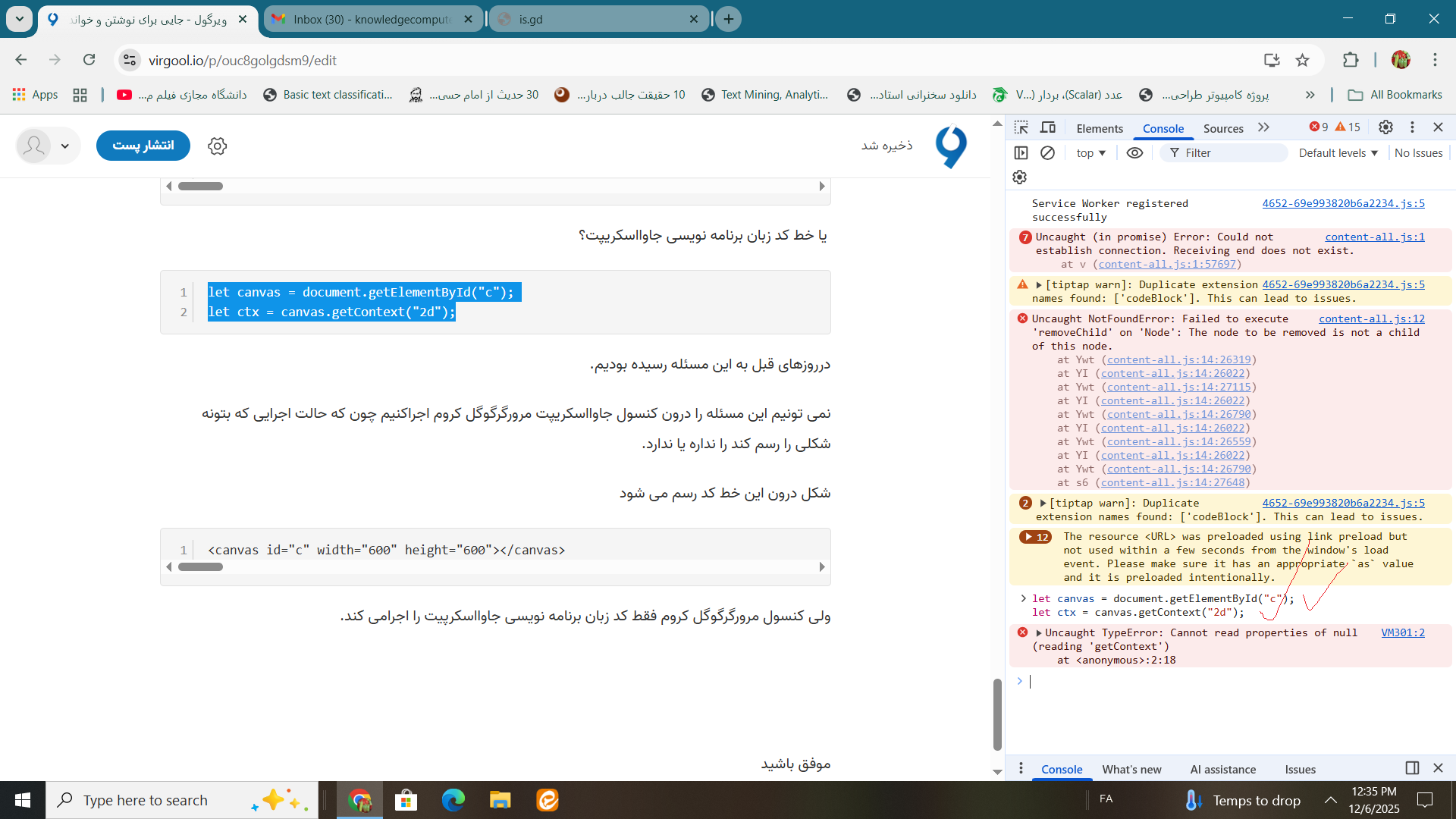
Task: Open DevTools settings gear icon
Action: click(x=1385, y=127)
